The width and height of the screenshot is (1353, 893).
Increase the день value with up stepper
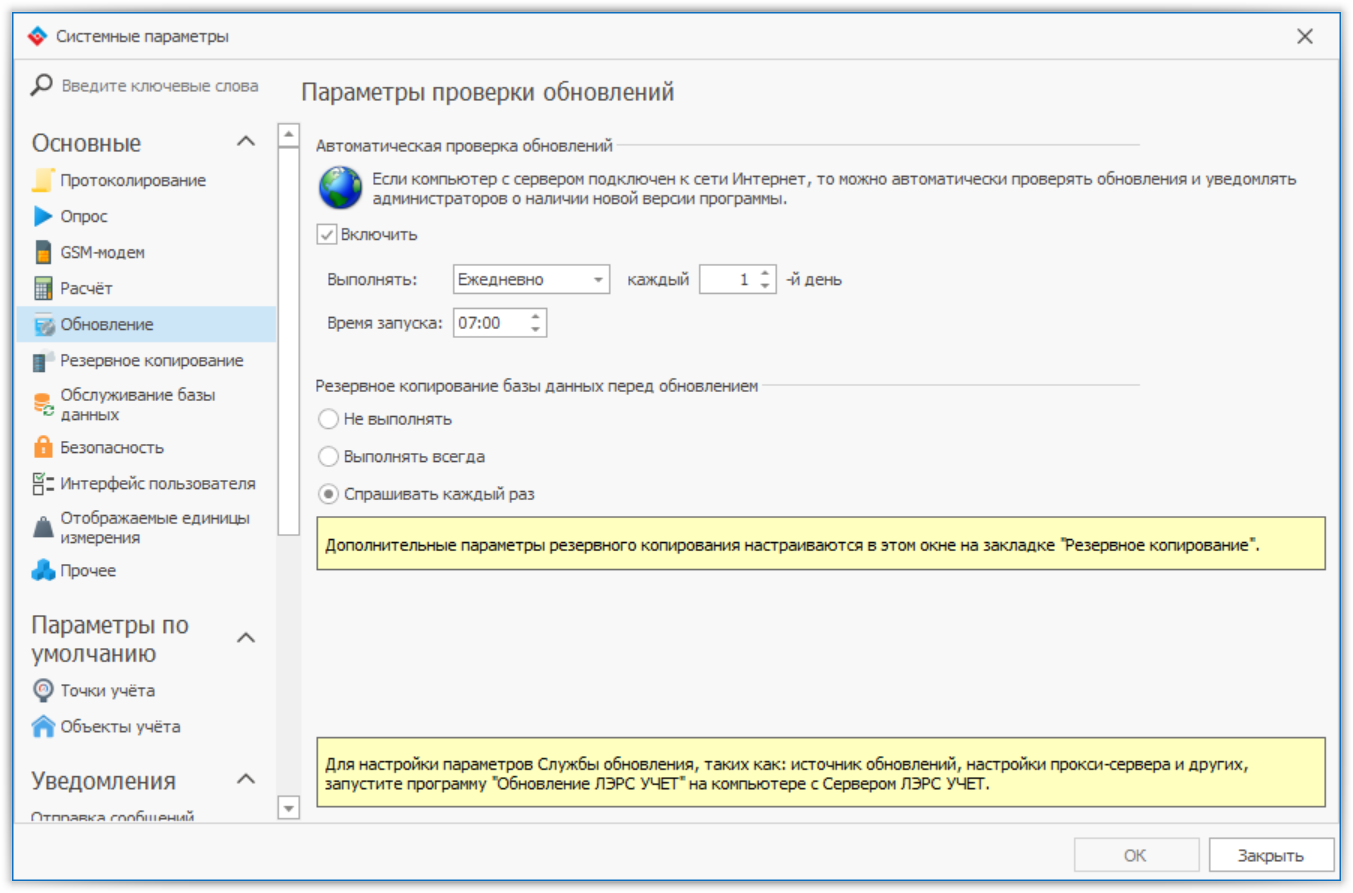point(765,273)
